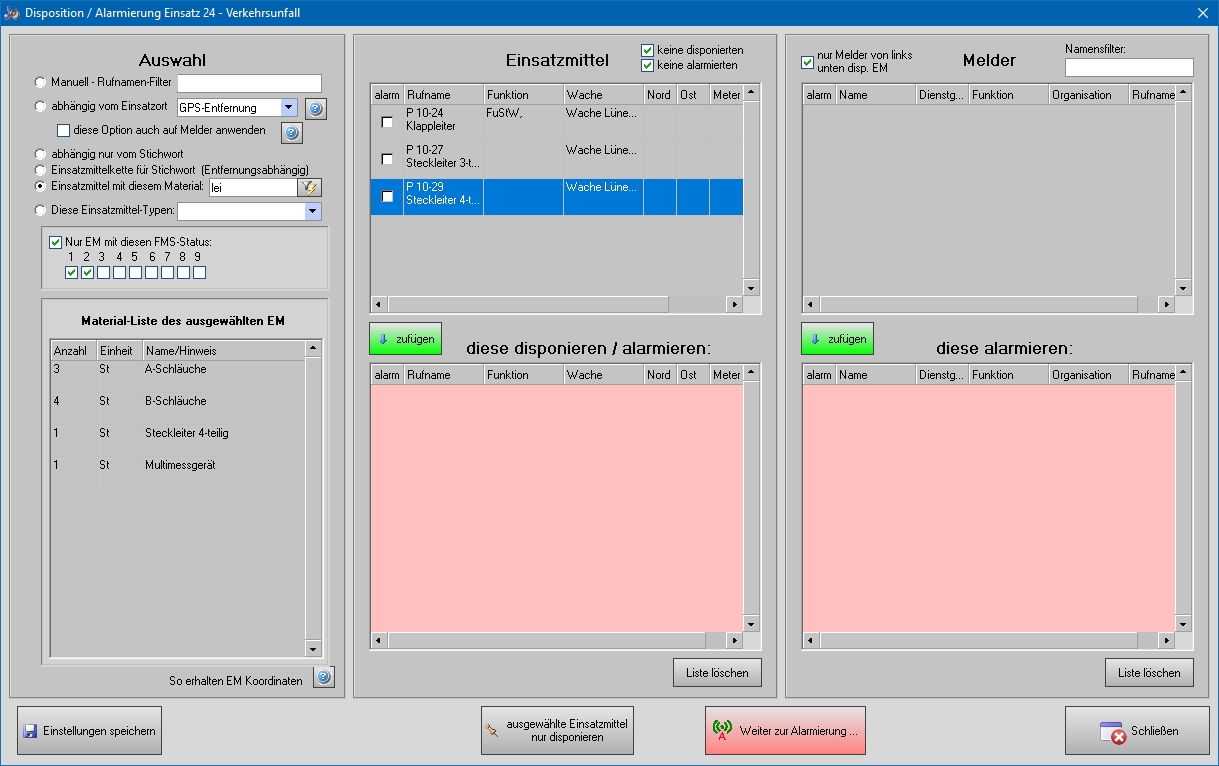The image size is (1219, 766).
Task: Click help icon for EM Koordinaten
Action: tap(323, 678)
